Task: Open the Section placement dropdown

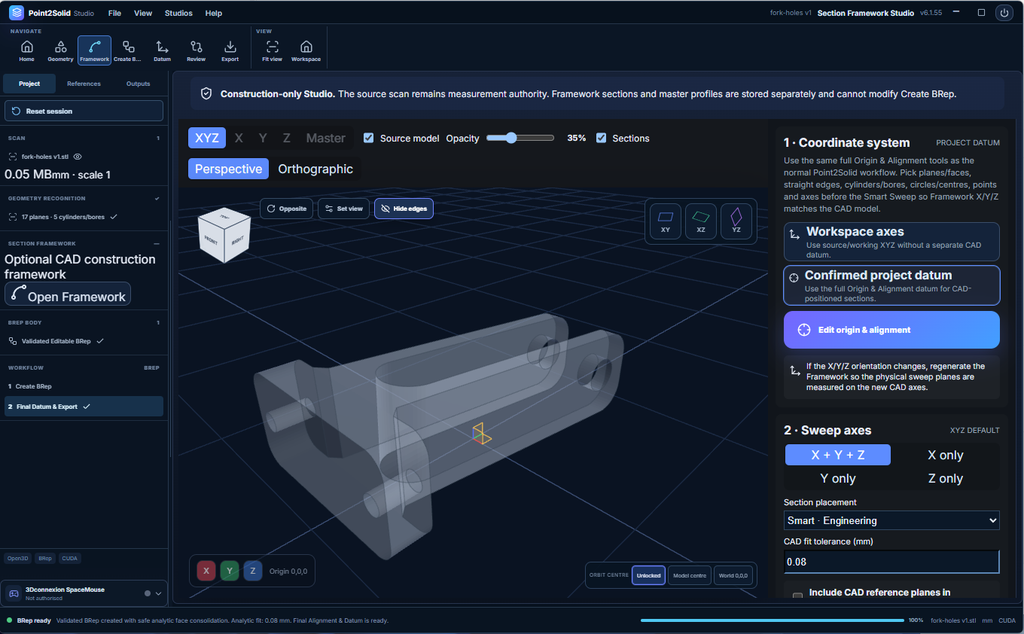Action: [891, 520]
